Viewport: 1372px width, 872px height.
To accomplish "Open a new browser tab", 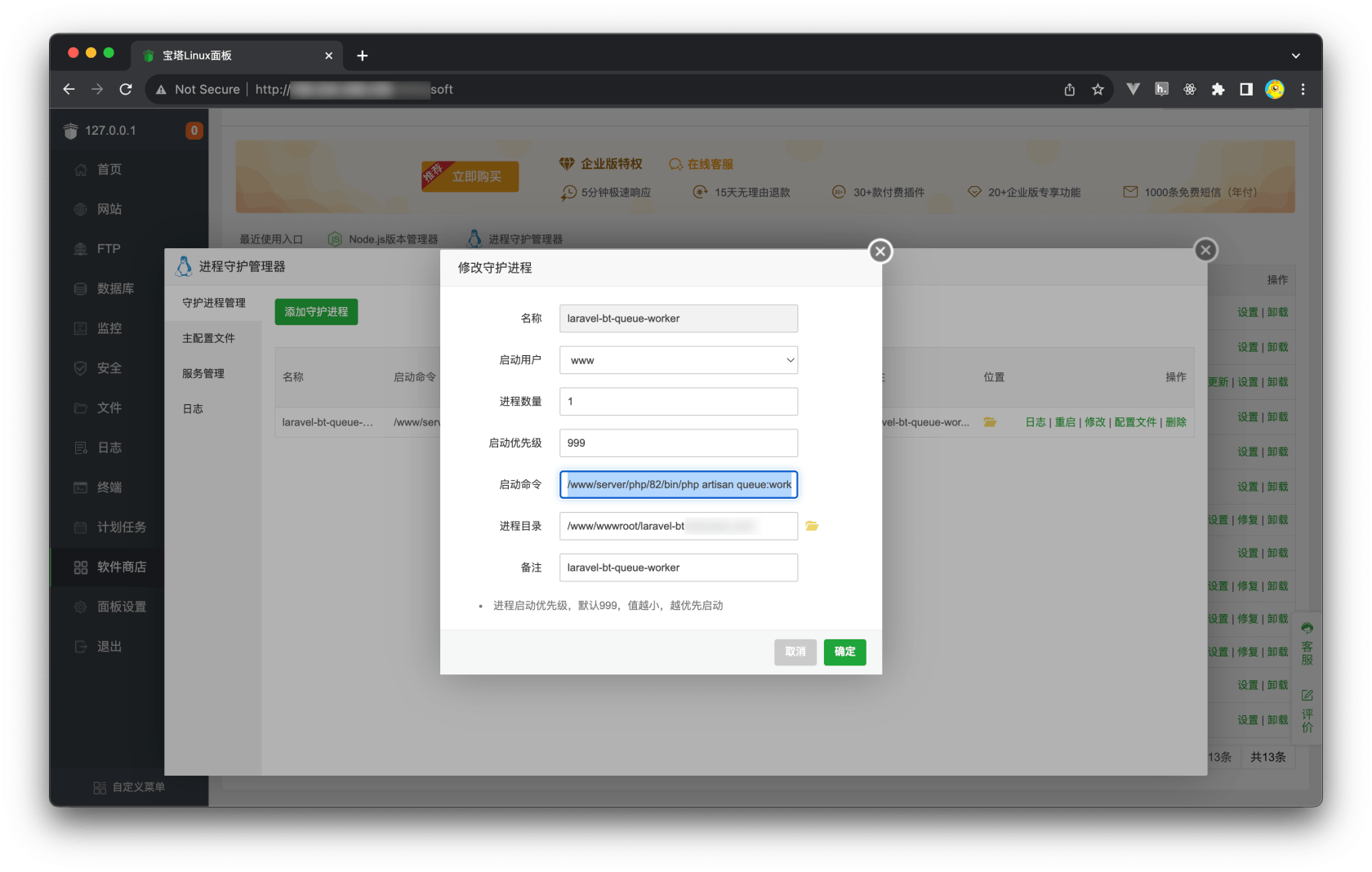I will point(363,56).
